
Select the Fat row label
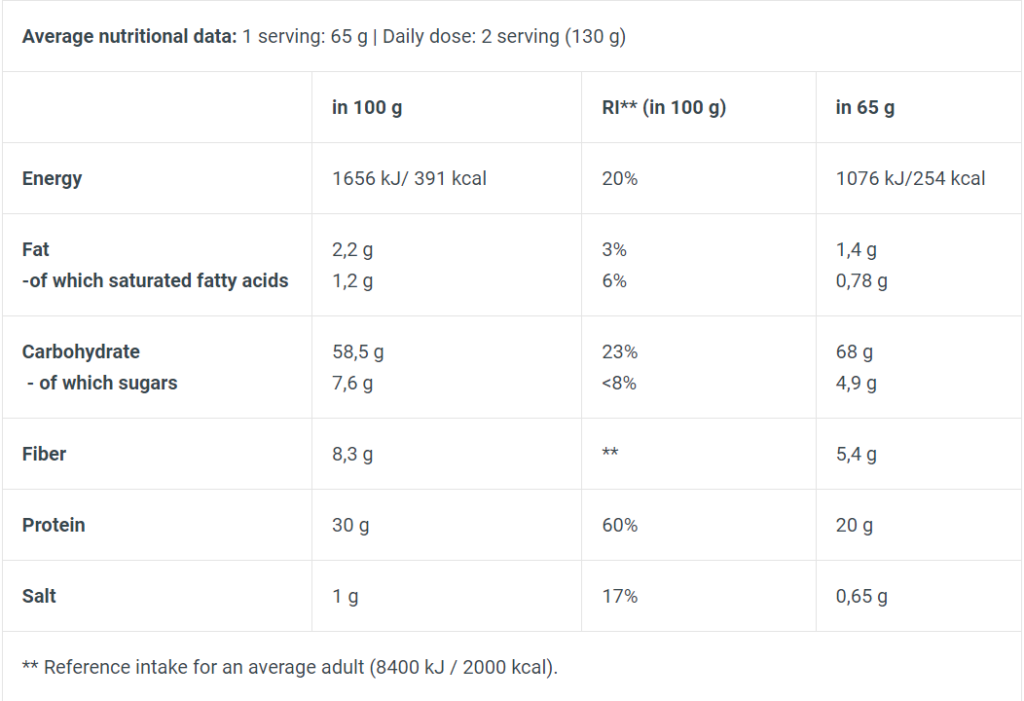[36, 250]
